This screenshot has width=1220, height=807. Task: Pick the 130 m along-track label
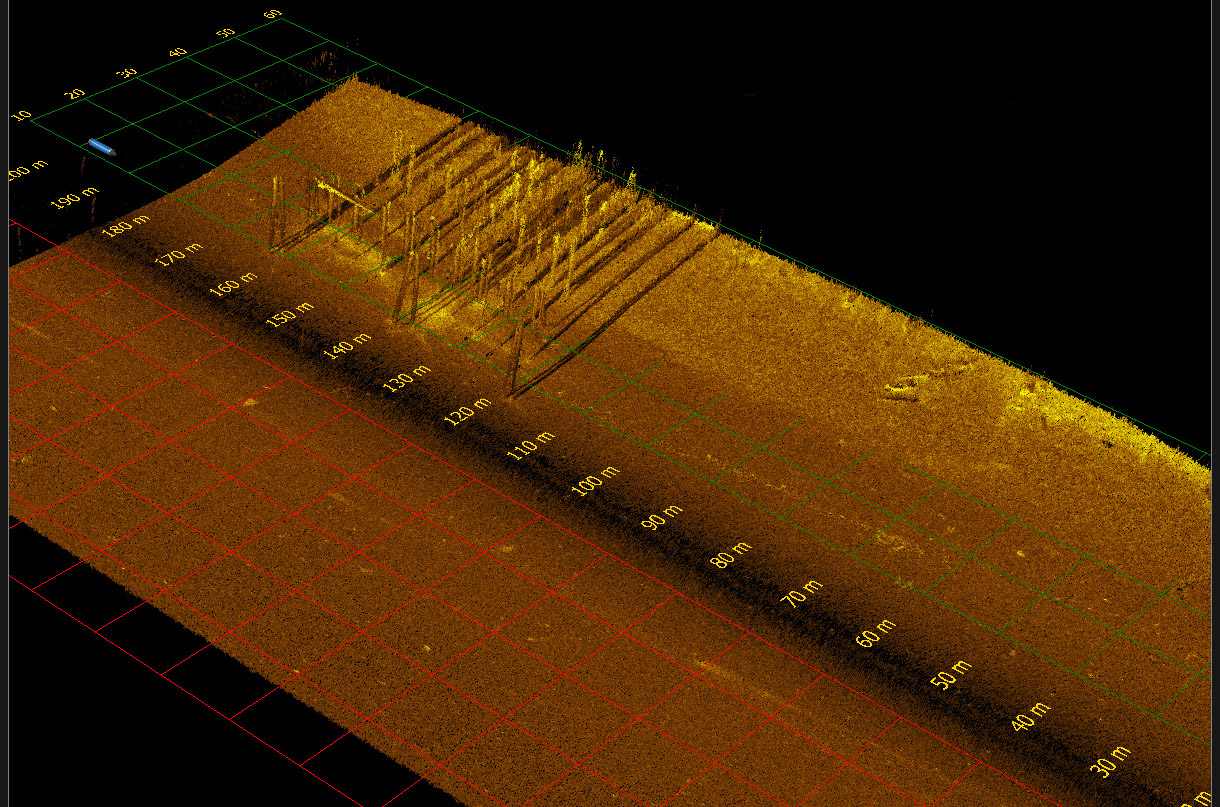(407, 377)
